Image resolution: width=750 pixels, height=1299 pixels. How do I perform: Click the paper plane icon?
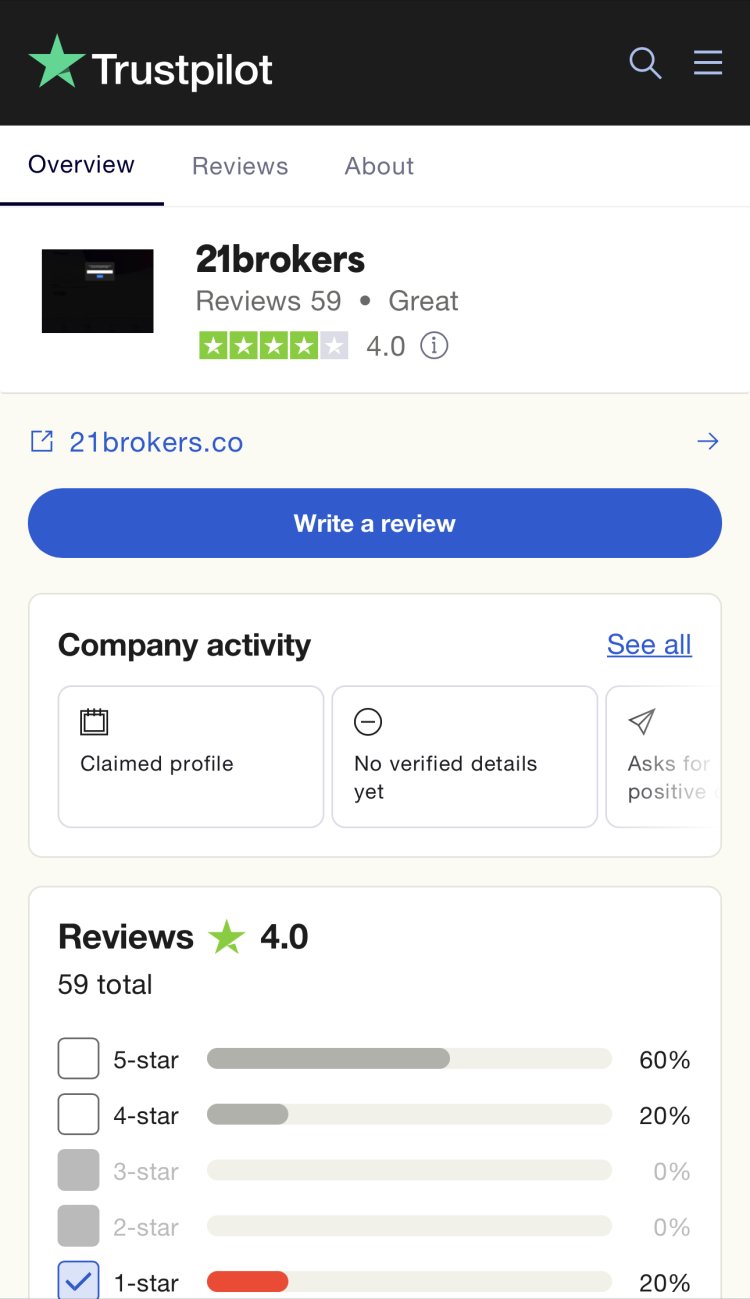[641, 722]
